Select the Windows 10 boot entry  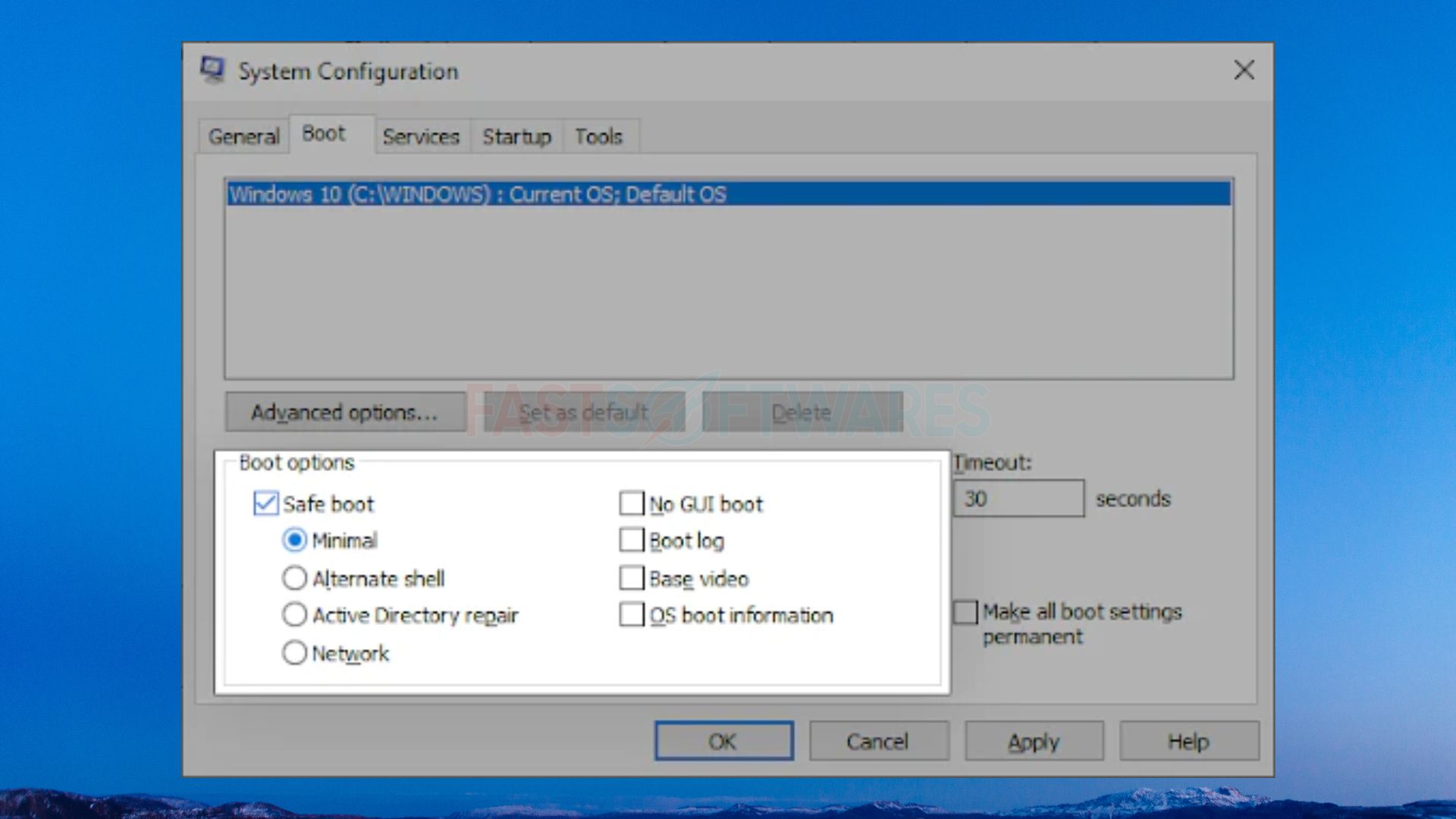pos(729,194)
